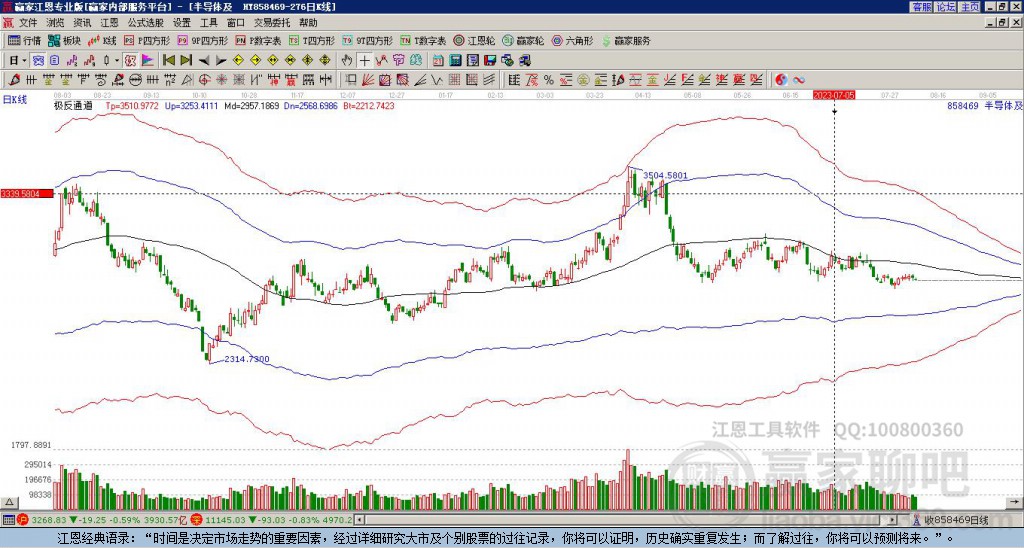Open the 浏览 menu
Screen dimensions: 1024x548
click(56, 23)
